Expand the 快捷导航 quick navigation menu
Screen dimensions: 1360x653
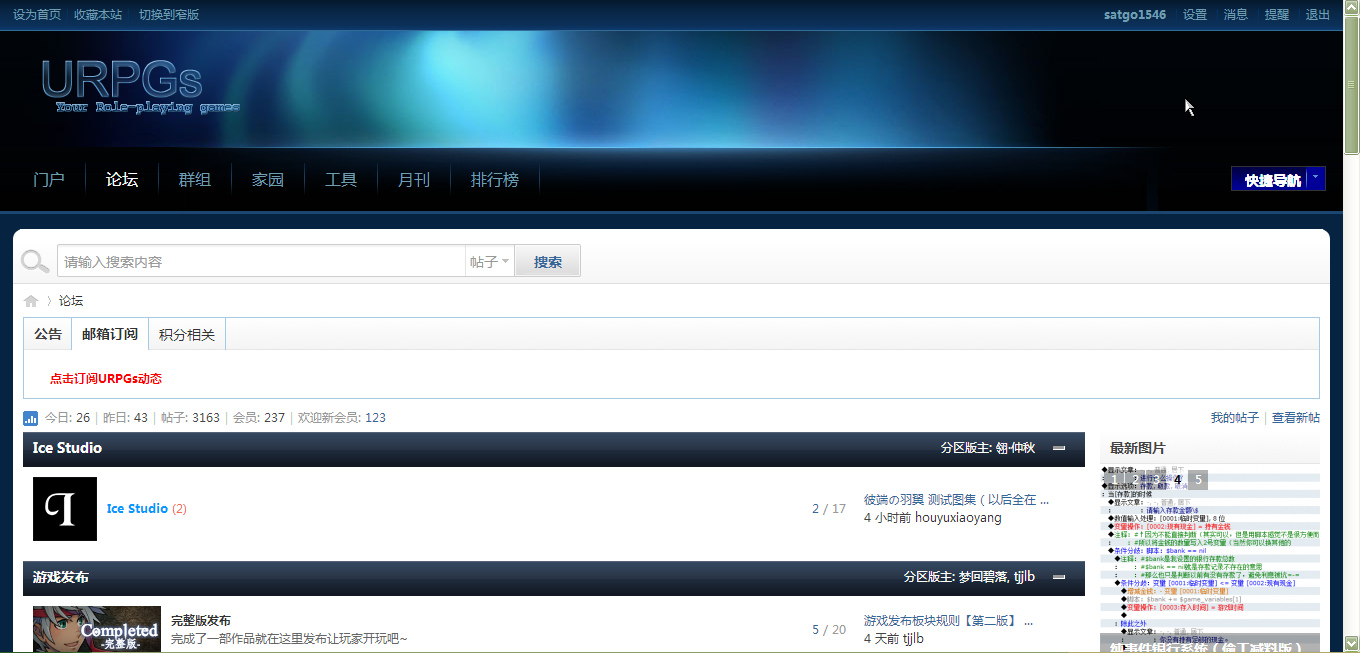click(x=1278, y=180)
